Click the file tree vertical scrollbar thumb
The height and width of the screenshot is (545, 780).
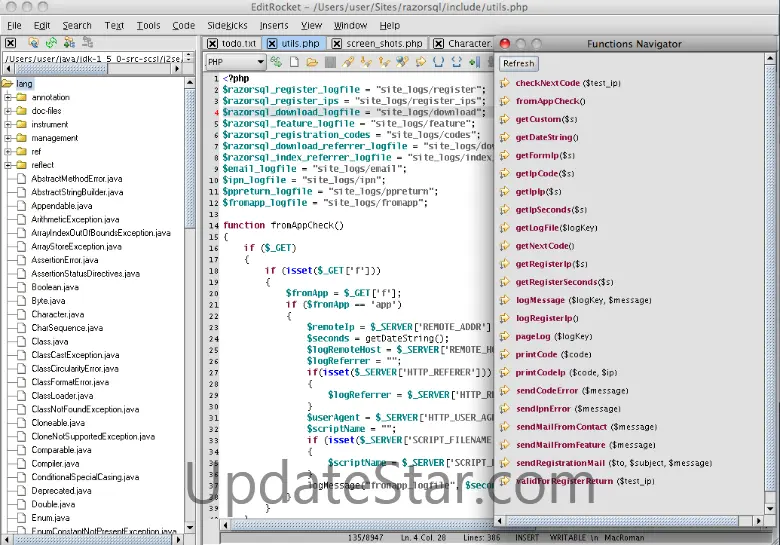(190, 158)
